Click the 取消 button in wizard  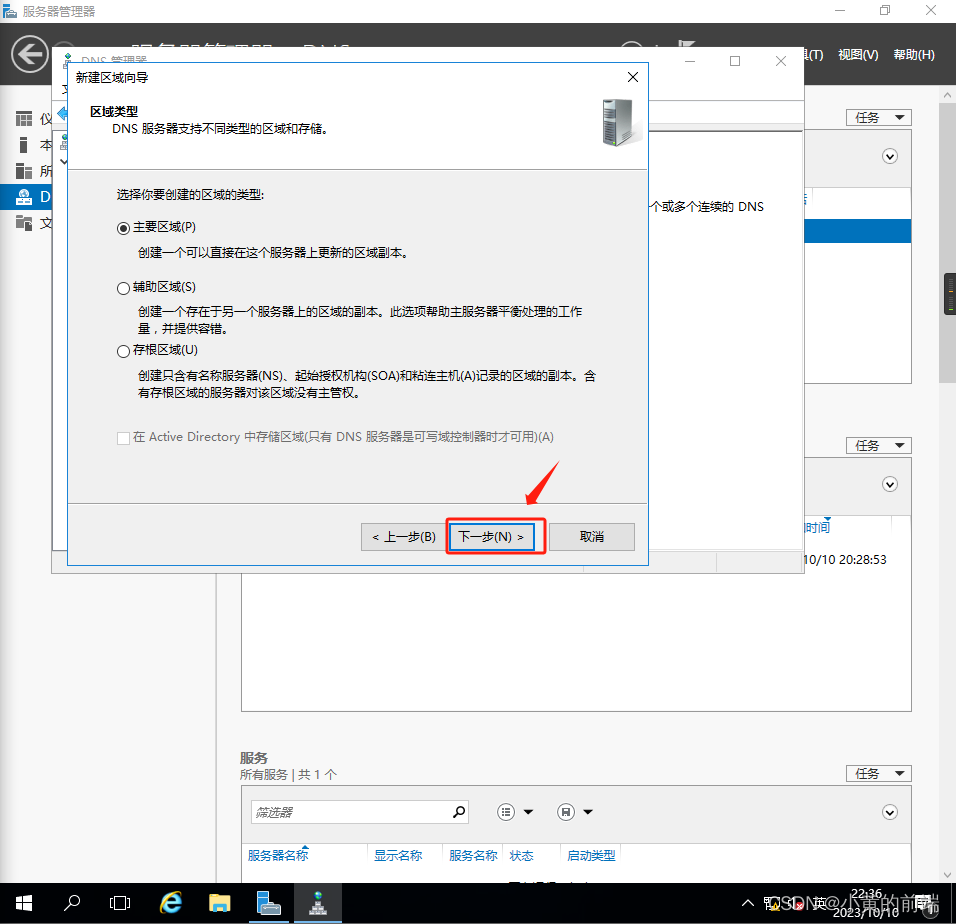click(591, 536)
